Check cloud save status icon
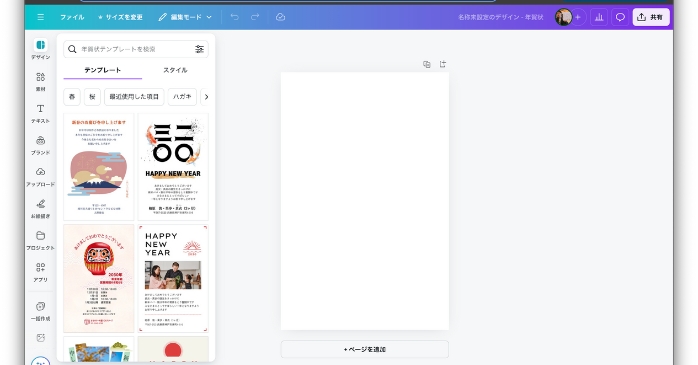The image size is (698, 365). 280,17
